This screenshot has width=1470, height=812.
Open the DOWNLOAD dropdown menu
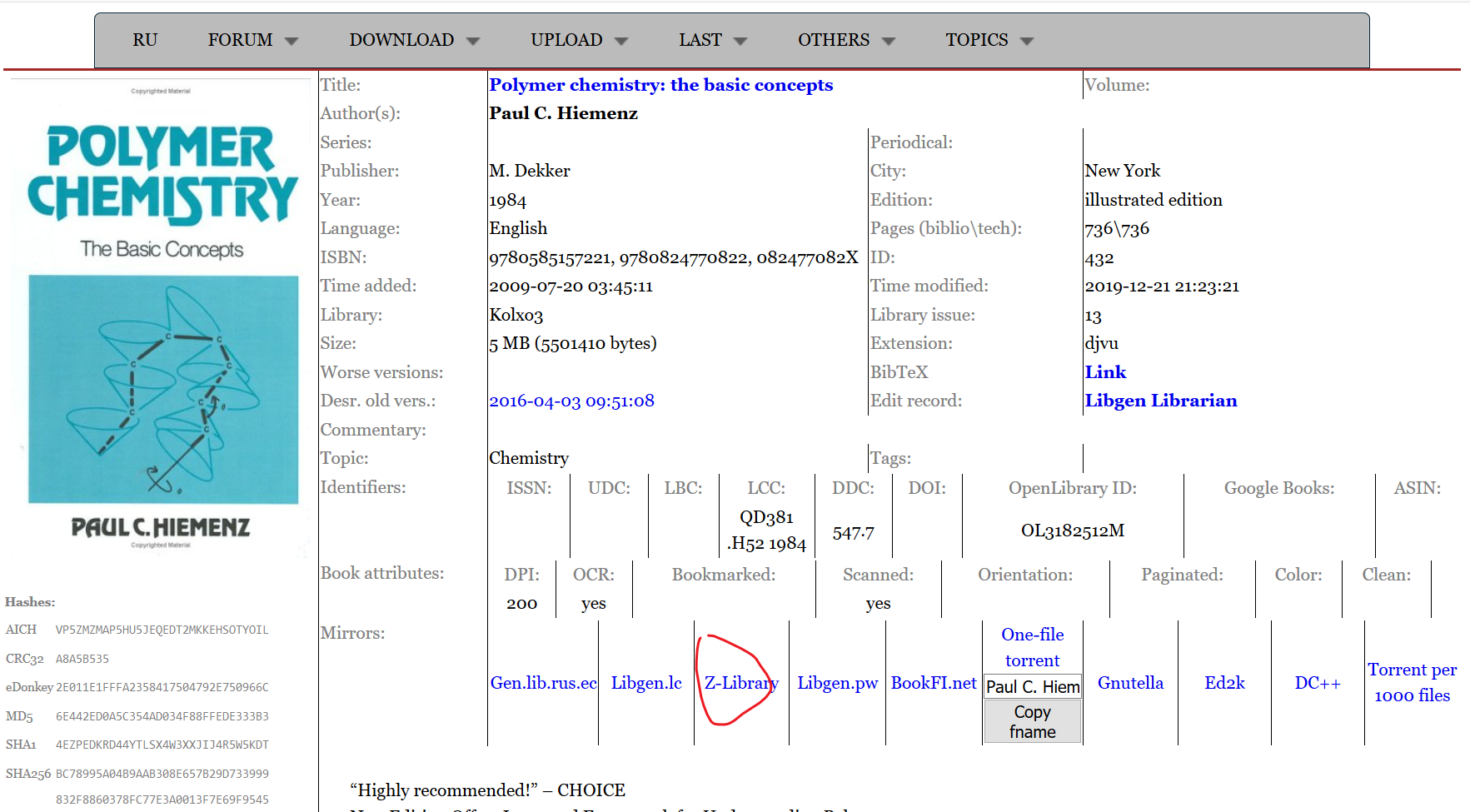pyautogui.click(x=401, y=40)
